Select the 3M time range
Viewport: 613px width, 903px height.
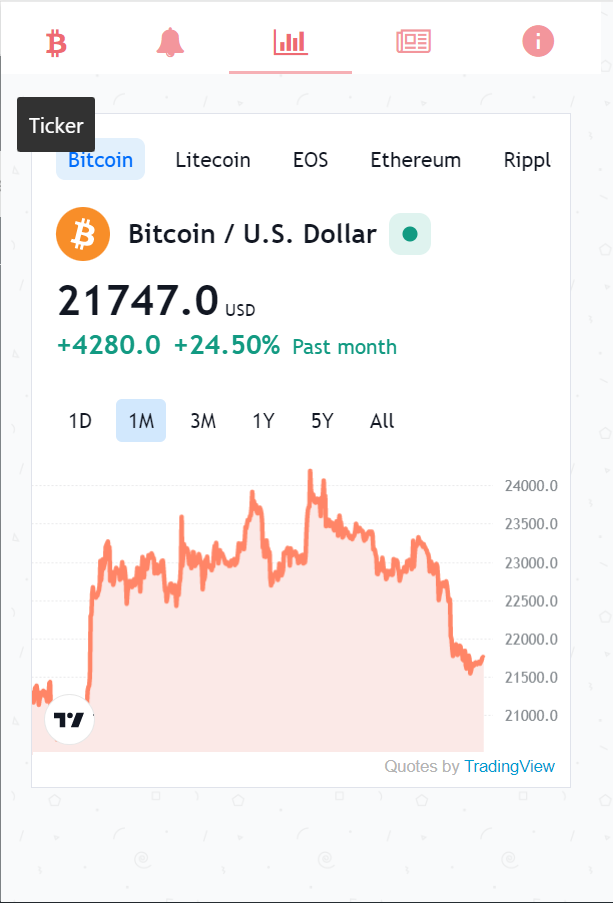pos(203,421)
